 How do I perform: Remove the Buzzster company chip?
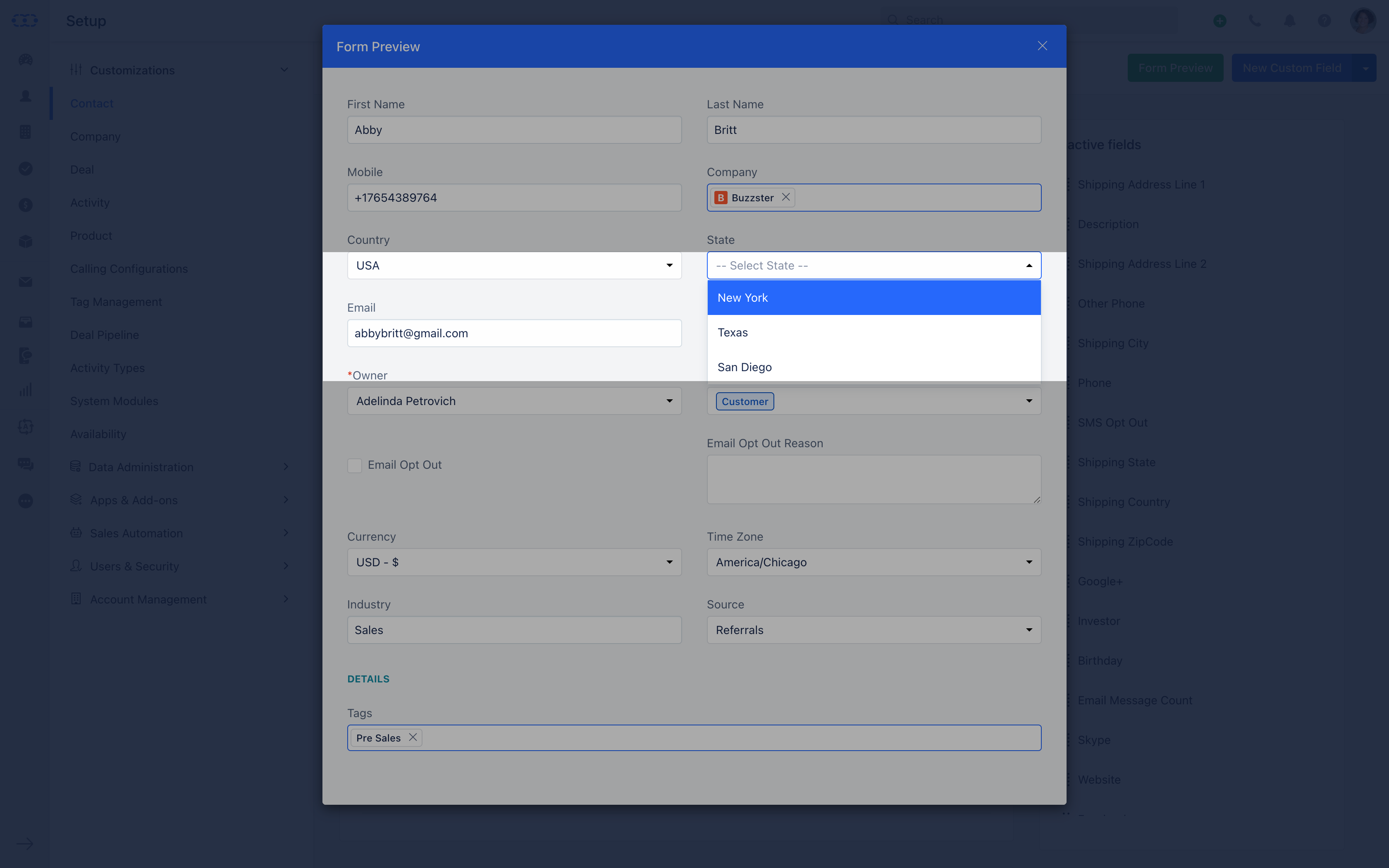point(786,197)
